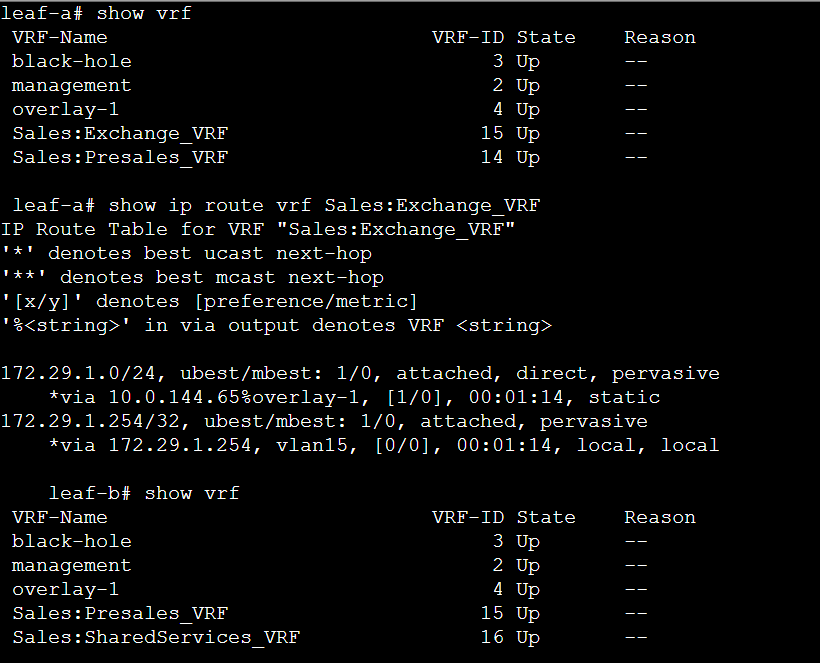Click the 172.29.1.0/24 route prefix

pyautogui.click(x=66, y=373)
